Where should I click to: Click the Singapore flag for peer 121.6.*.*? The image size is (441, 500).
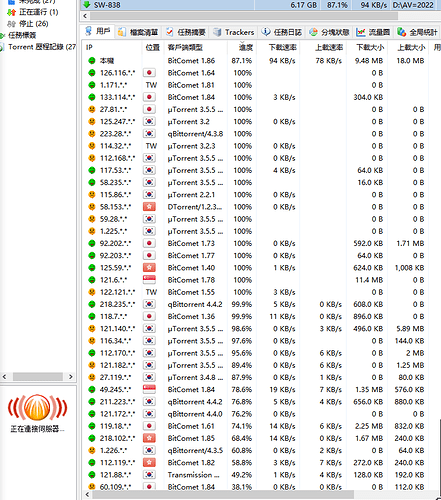point(149,280)
